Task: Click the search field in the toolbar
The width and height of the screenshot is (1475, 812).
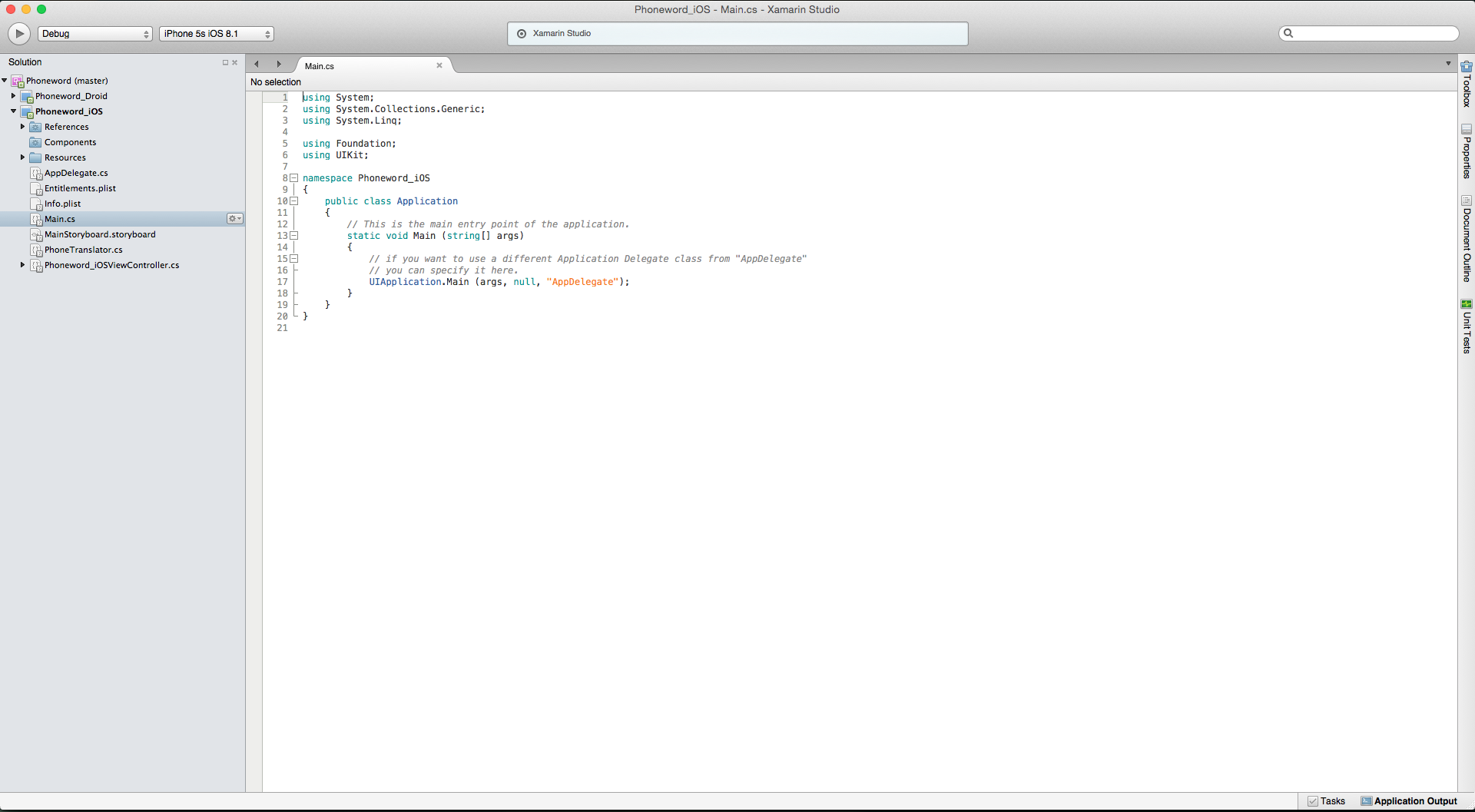Action: click(x=1374, y=34)
